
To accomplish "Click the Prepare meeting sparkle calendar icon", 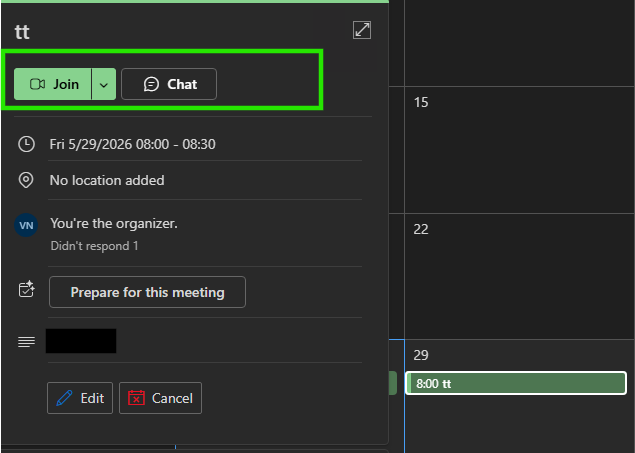I will tap(27, 289).
